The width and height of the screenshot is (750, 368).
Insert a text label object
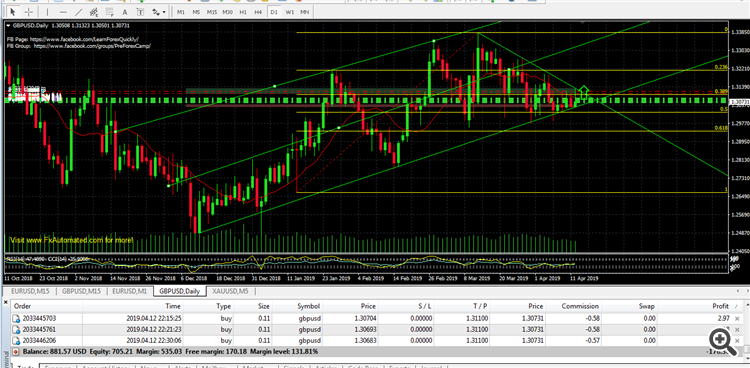[140, 12]
